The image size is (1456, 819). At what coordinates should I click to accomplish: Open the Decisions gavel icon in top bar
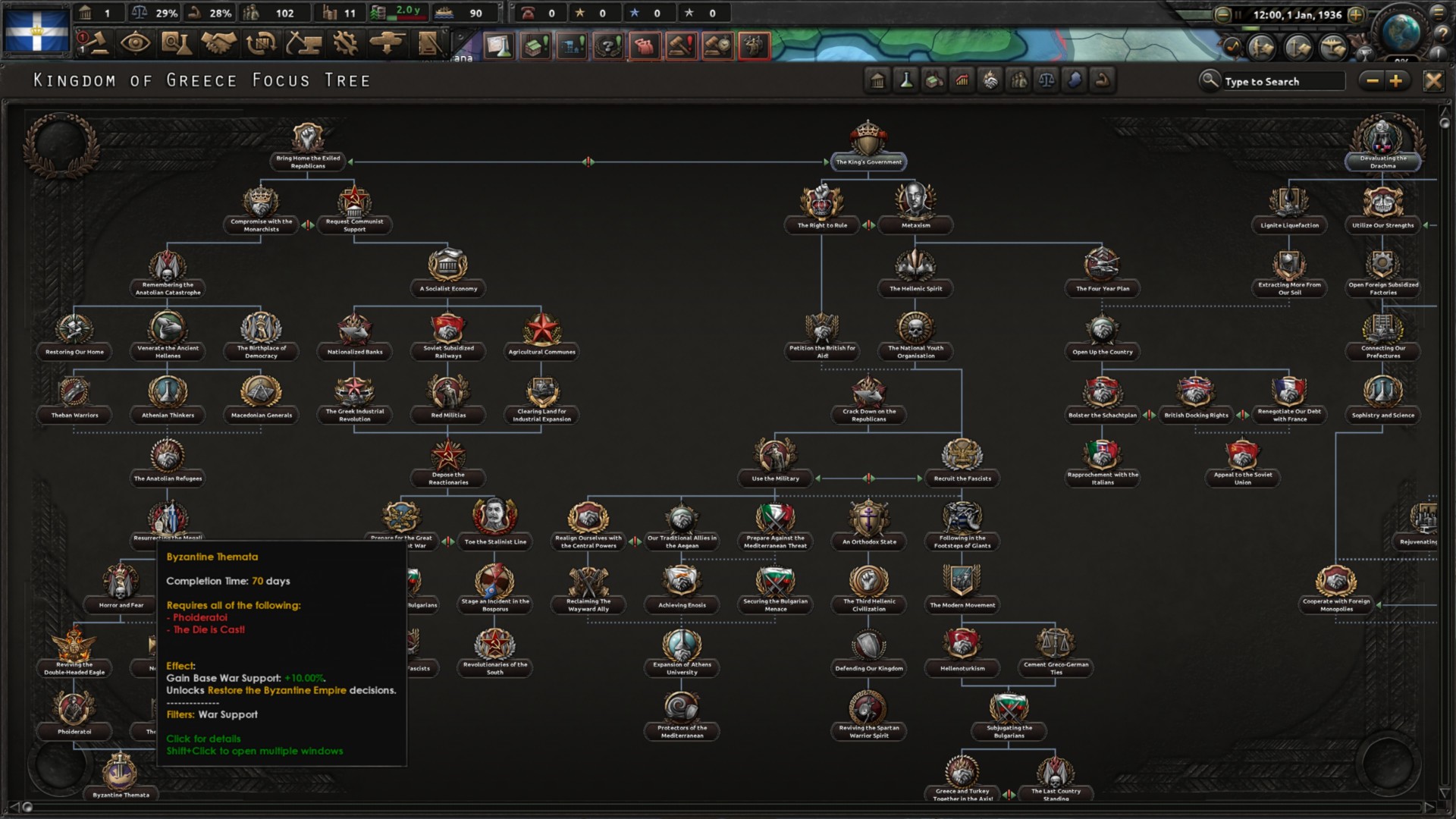pyautogui.click(x=94, y=44)
